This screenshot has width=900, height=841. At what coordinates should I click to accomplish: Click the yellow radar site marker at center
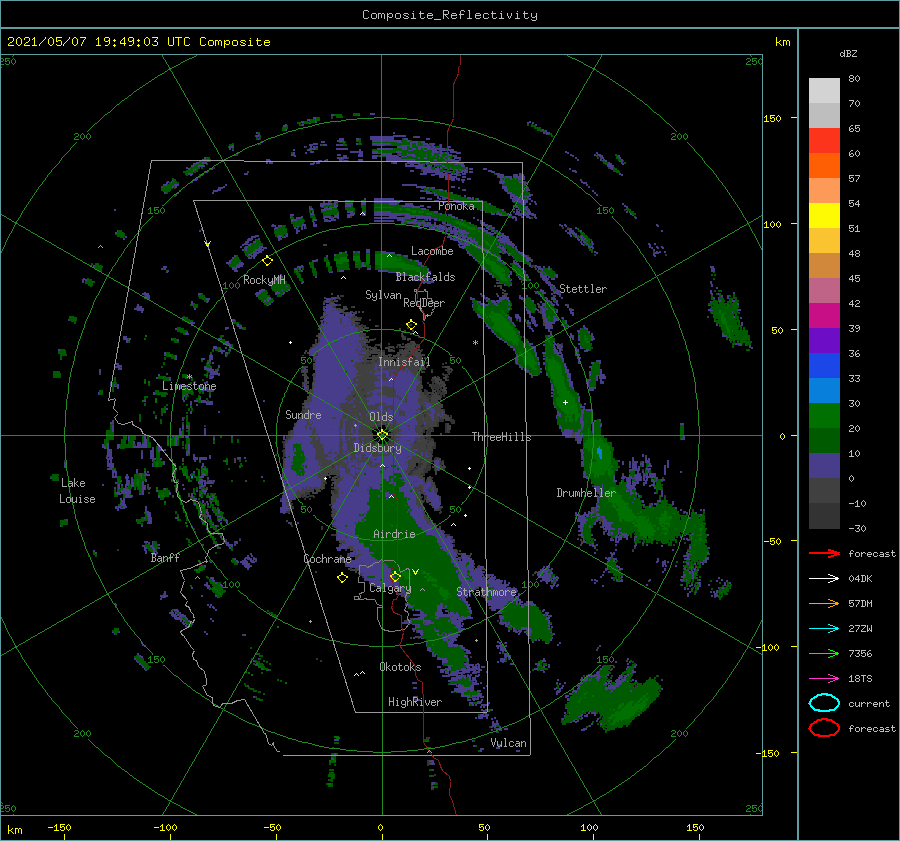382,435
